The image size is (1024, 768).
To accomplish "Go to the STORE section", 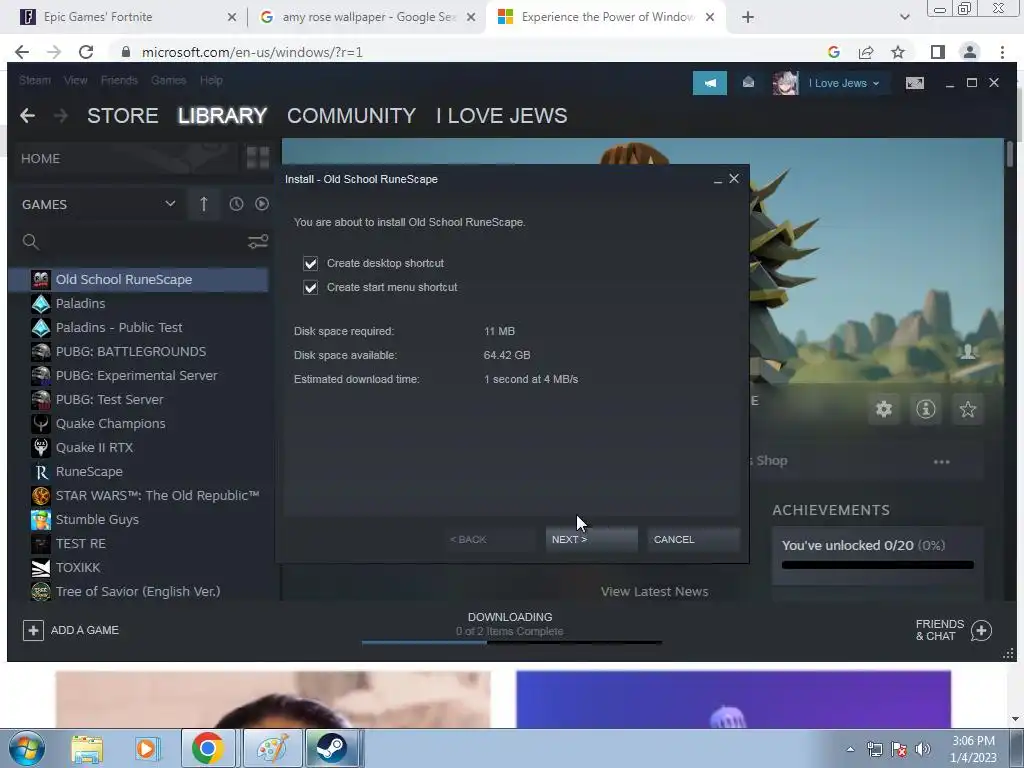I will coord(122,116).
